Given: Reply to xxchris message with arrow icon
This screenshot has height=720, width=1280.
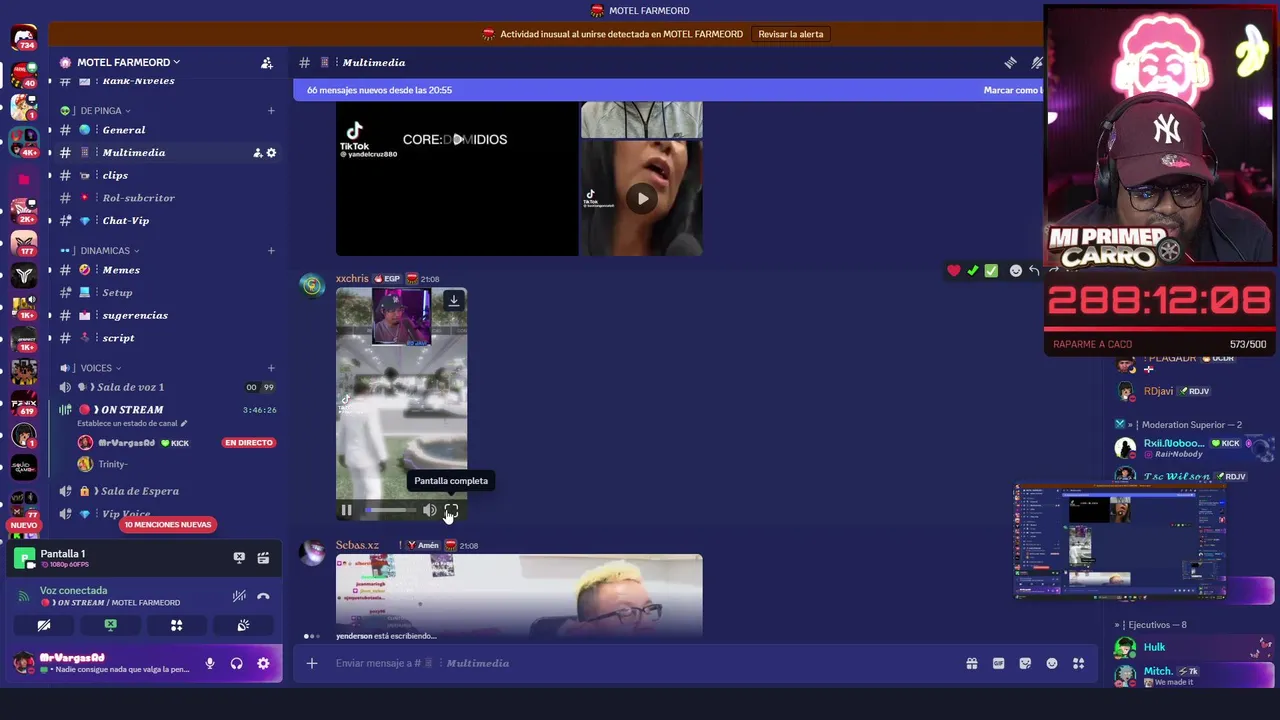Looking at the screenshot, I should pyautogui.click(x=1034, y=270).
